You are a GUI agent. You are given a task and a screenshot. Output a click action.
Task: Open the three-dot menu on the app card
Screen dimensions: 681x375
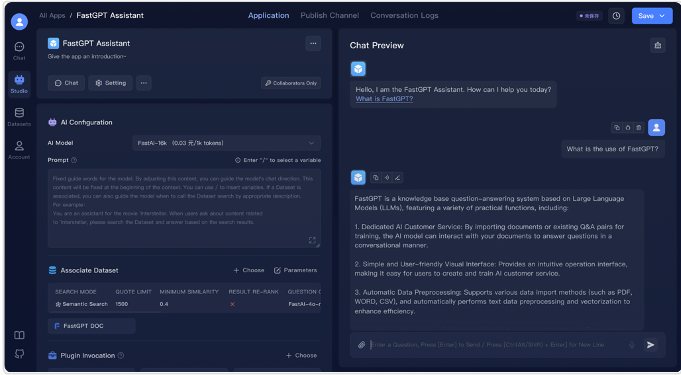pos(313,43)
